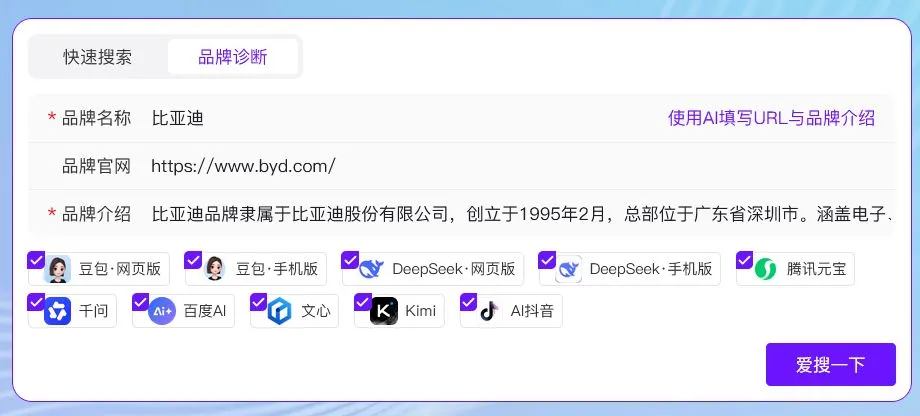Deselect the Kimi checkbox

(363, 302)
